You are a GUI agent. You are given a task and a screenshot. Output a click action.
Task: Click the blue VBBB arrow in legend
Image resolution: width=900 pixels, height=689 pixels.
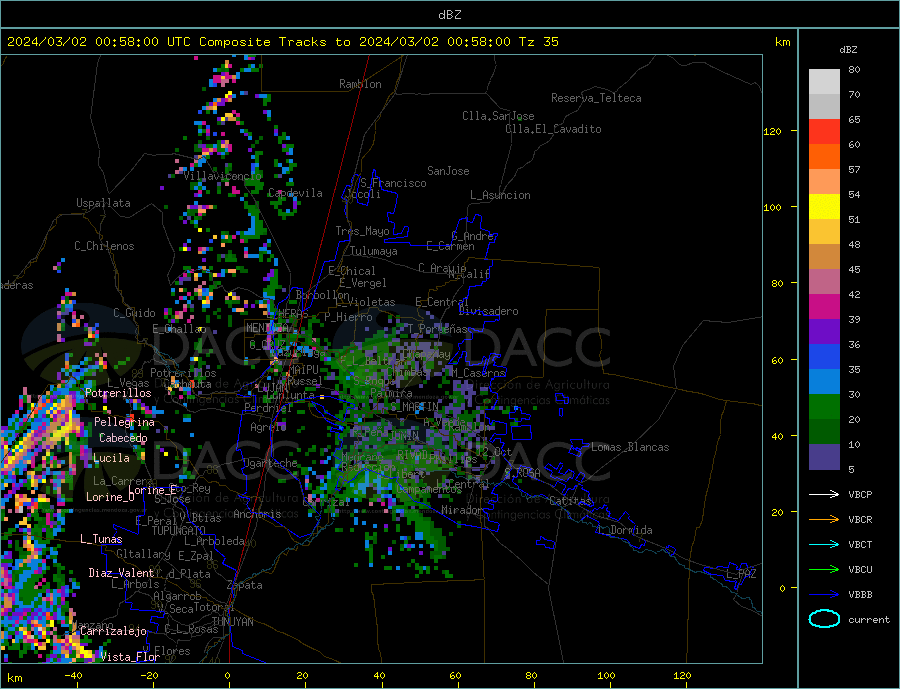tap(824, 594)
